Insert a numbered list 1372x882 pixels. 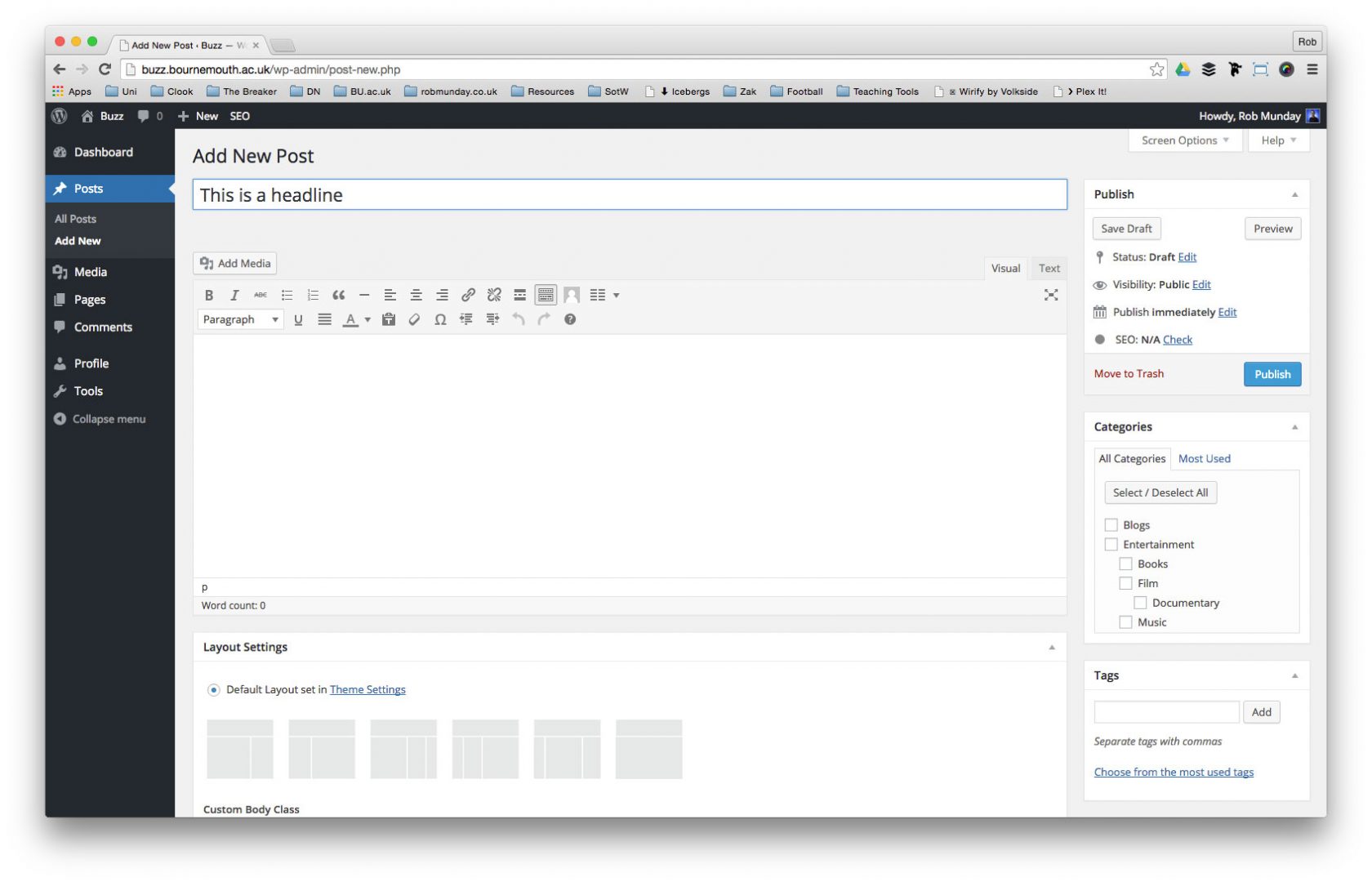click(313, 295)
